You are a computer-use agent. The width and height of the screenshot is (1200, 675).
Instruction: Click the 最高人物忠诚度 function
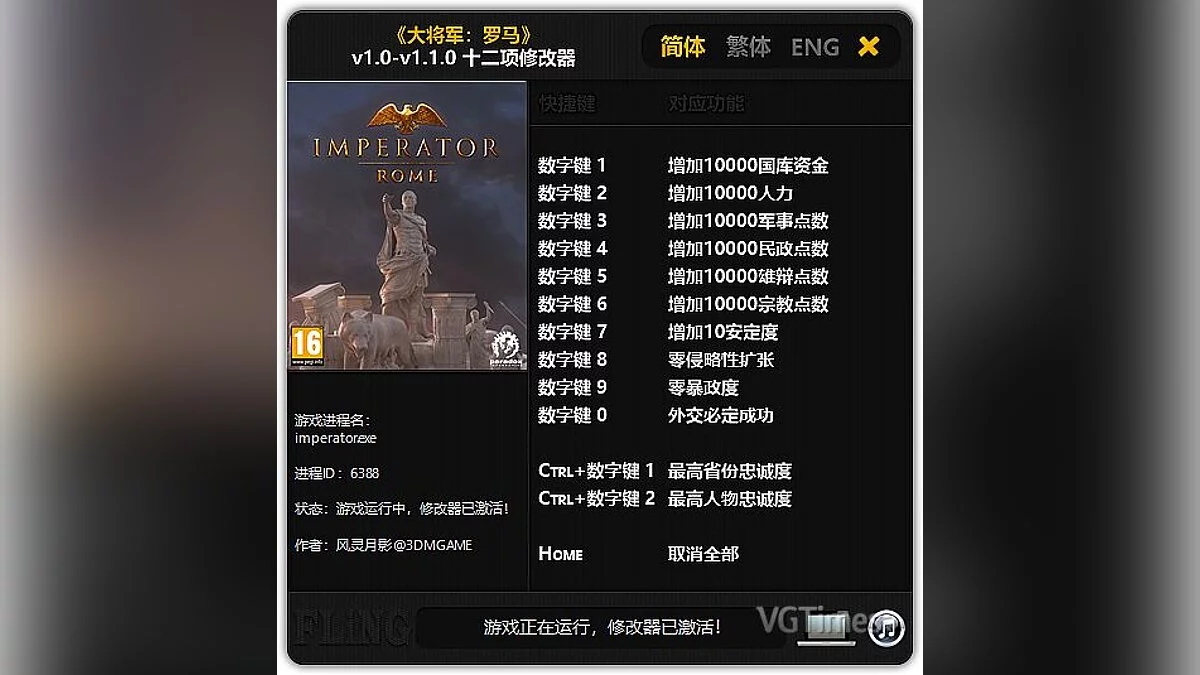pyautogui.click(x=730, y=498)
